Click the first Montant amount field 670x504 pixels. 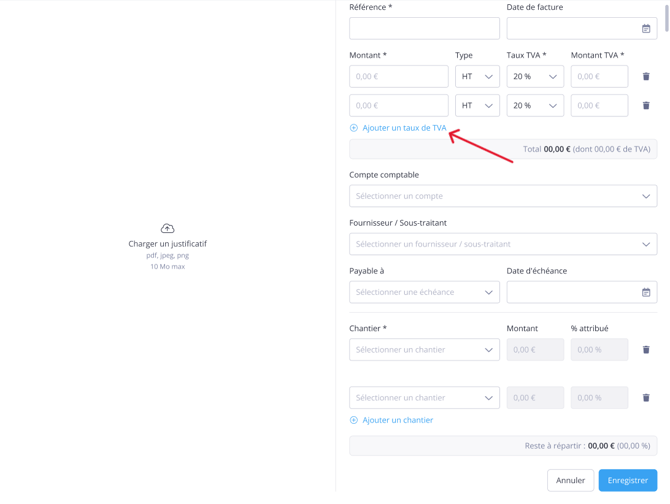point(398,77)
